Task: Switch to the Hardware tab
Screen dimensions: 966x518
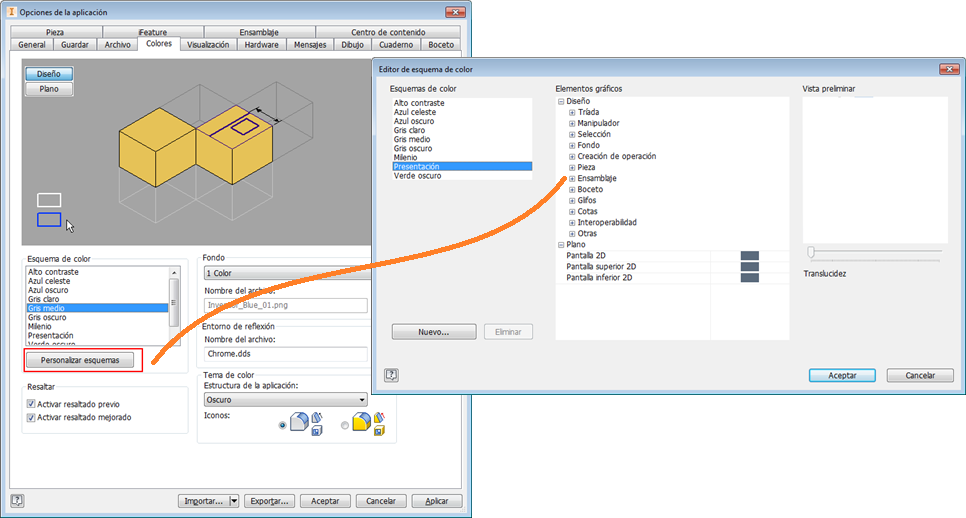Action: coord(261,45)
